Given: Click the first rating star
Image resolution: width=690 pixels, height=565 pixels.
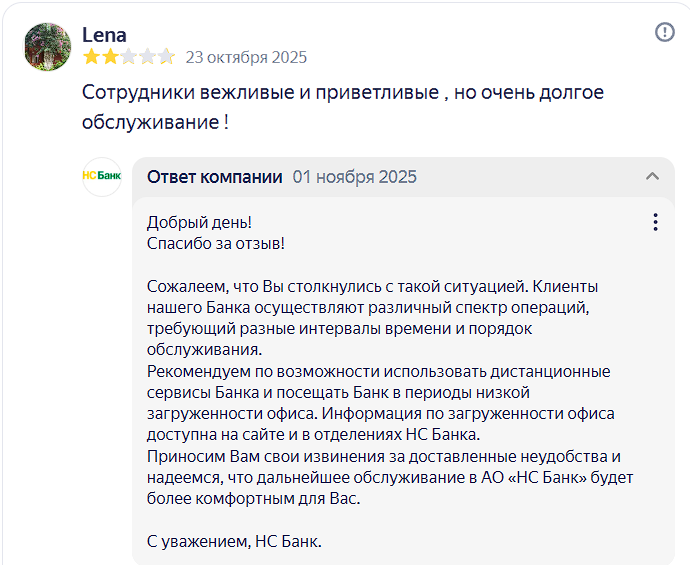Looking at the screenshot, I should pyautogui.click(x=90, y=57).
